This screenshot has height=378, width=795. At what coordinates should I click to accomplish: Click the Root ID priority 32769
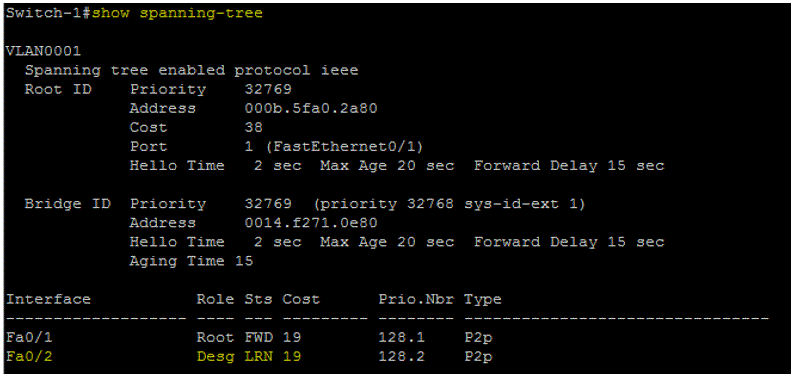click(x=268, y=90)
